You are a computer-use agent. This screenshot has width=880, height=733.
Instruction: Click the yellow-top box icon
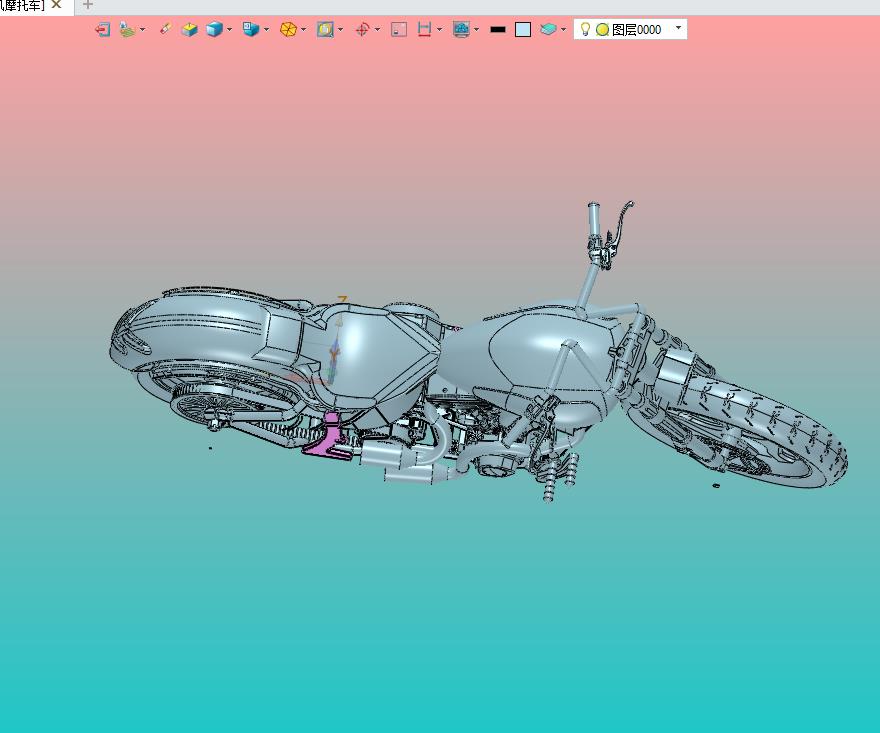pos(190,29)
